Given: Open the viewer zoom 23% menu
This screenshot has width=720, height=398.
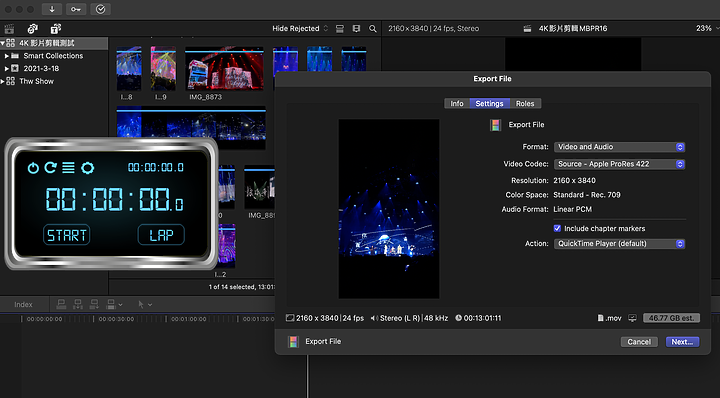Looking at the screenshot, I should click(707, 28).
